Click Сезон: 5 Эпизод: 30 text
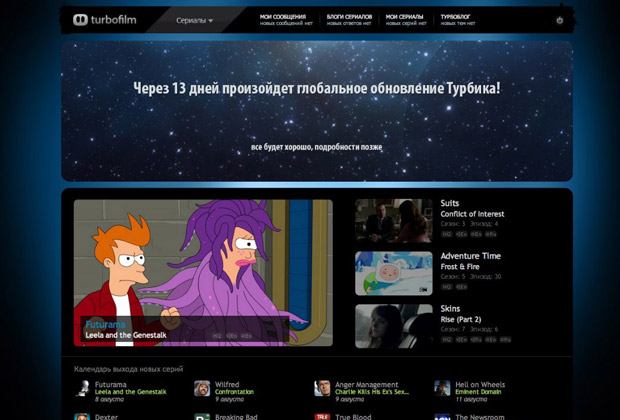620x420 pixels. point(471,276)
